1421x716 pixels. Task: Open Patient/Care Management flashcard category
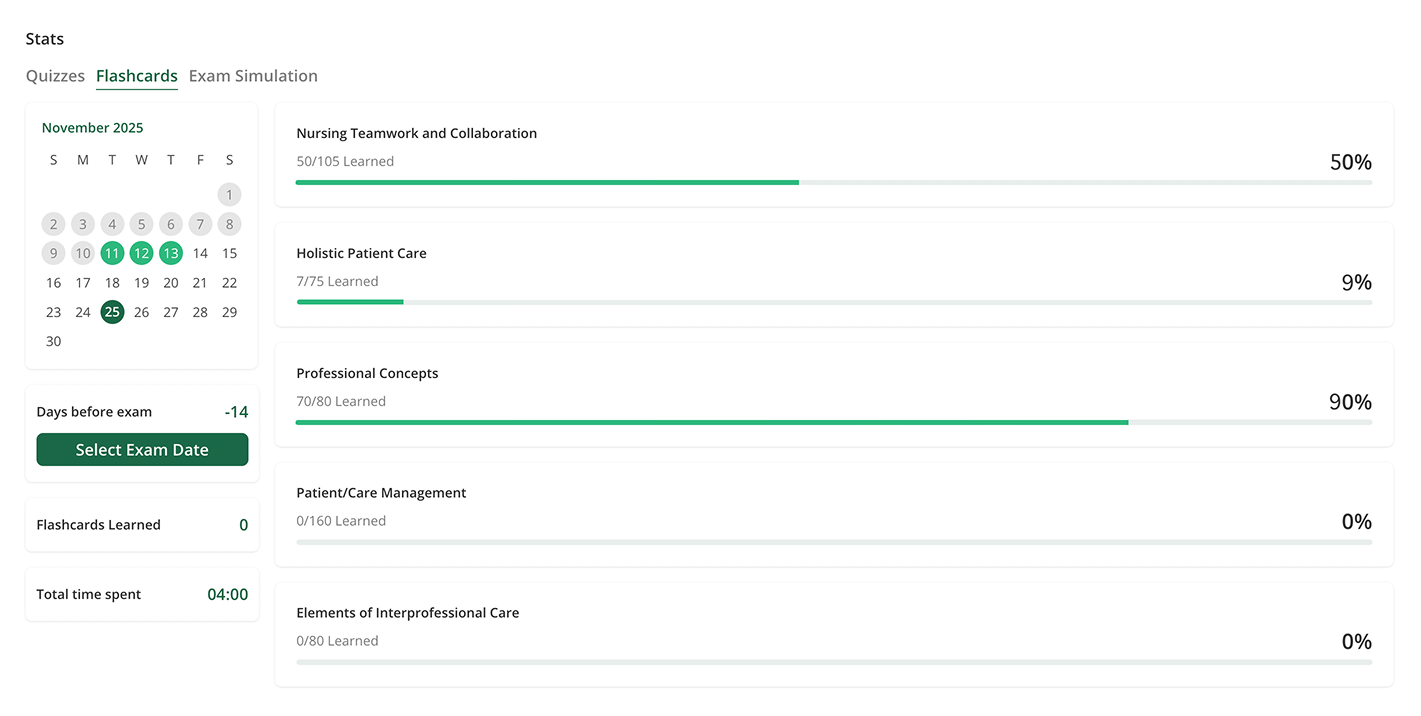tap(833, 514)
